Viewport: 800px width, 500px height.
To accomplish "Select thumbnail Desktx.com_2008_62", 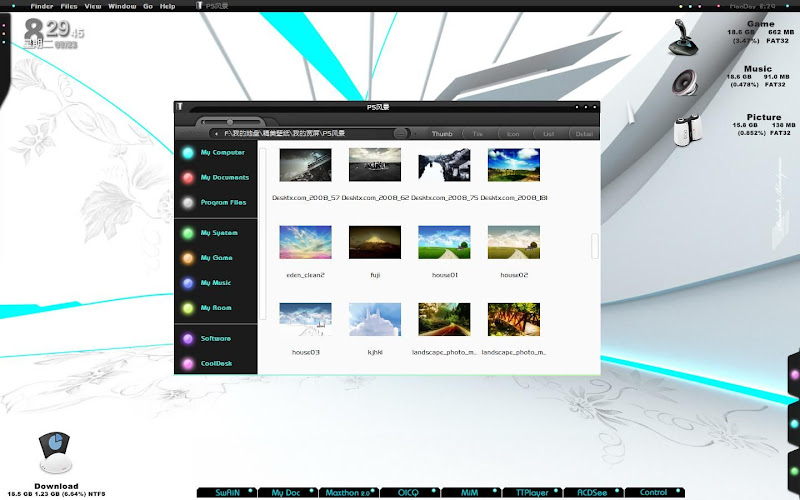I will tap(374, 165).
